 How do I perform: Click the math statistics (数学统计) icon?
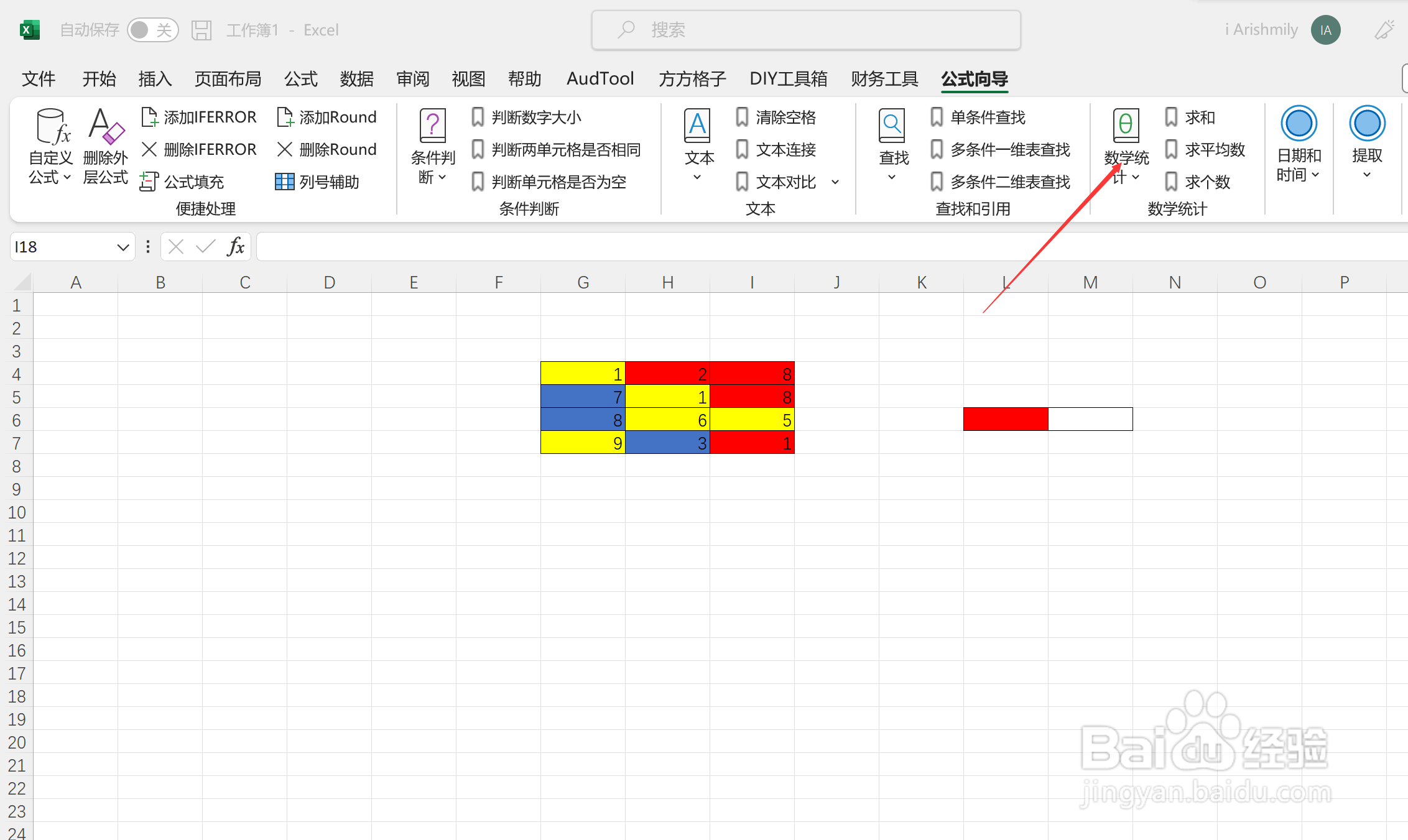point(1126,126)
